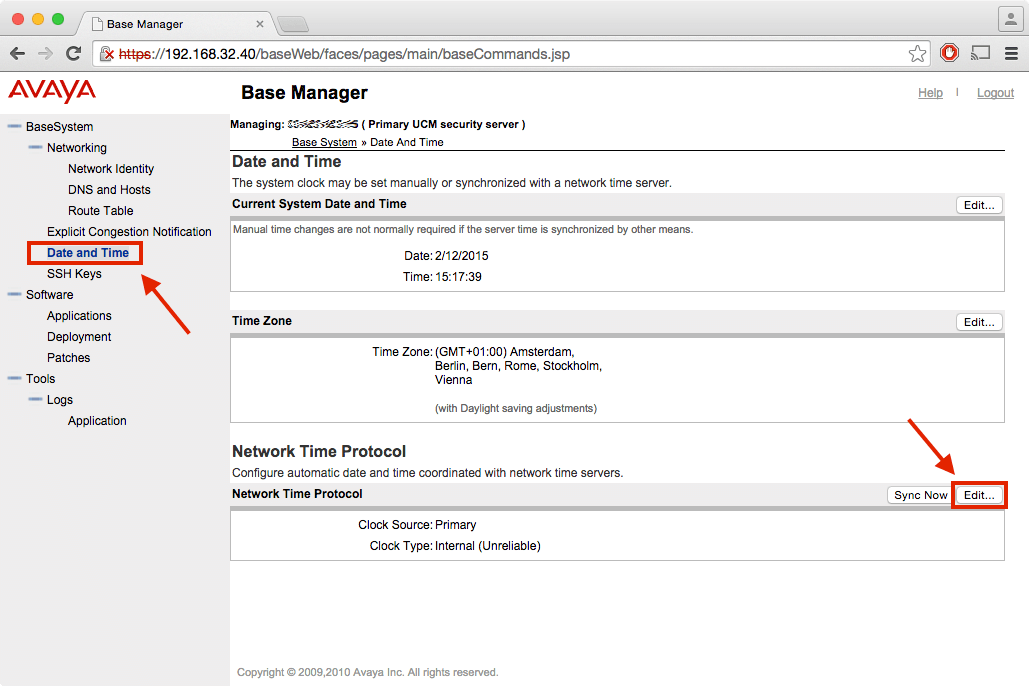The height and width of the screenshot is (686, 1029).
Task: Click the browser forward arrow
Action: coord(45,54)
